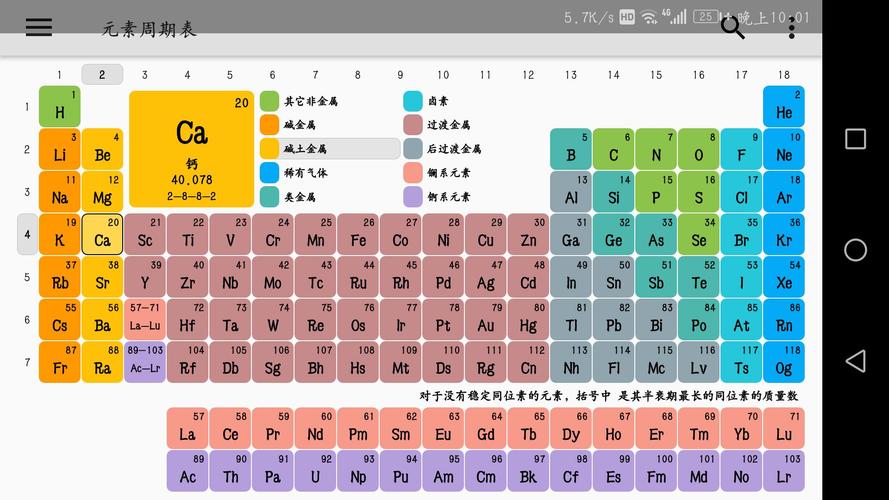Tap the 57-71 La-Lu lanthanide placeholder tile
The image size is (889, 500).
145,319
